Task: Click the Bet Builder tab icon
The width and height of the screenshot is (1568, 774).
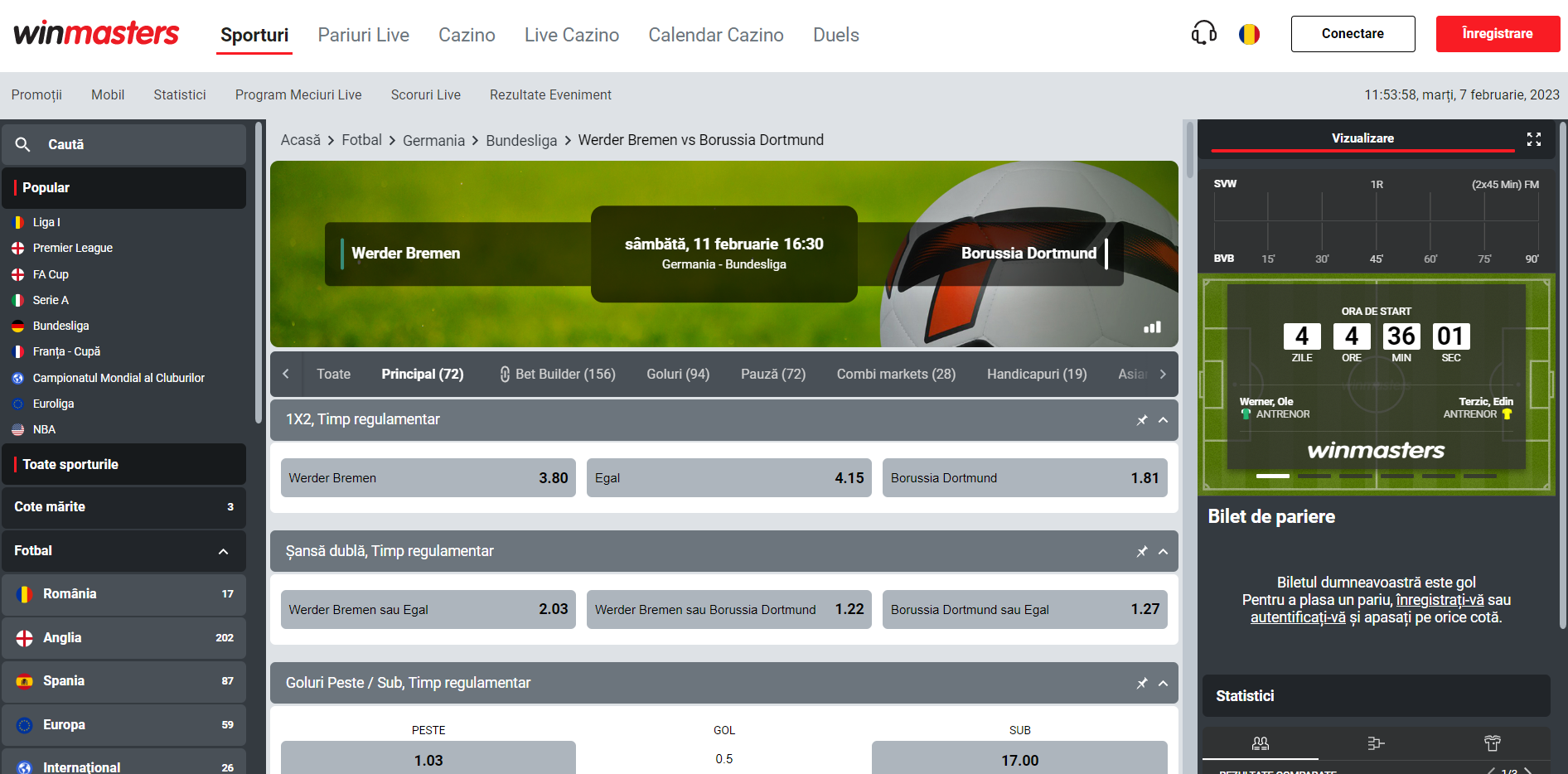Action: (x=505, y=375)
